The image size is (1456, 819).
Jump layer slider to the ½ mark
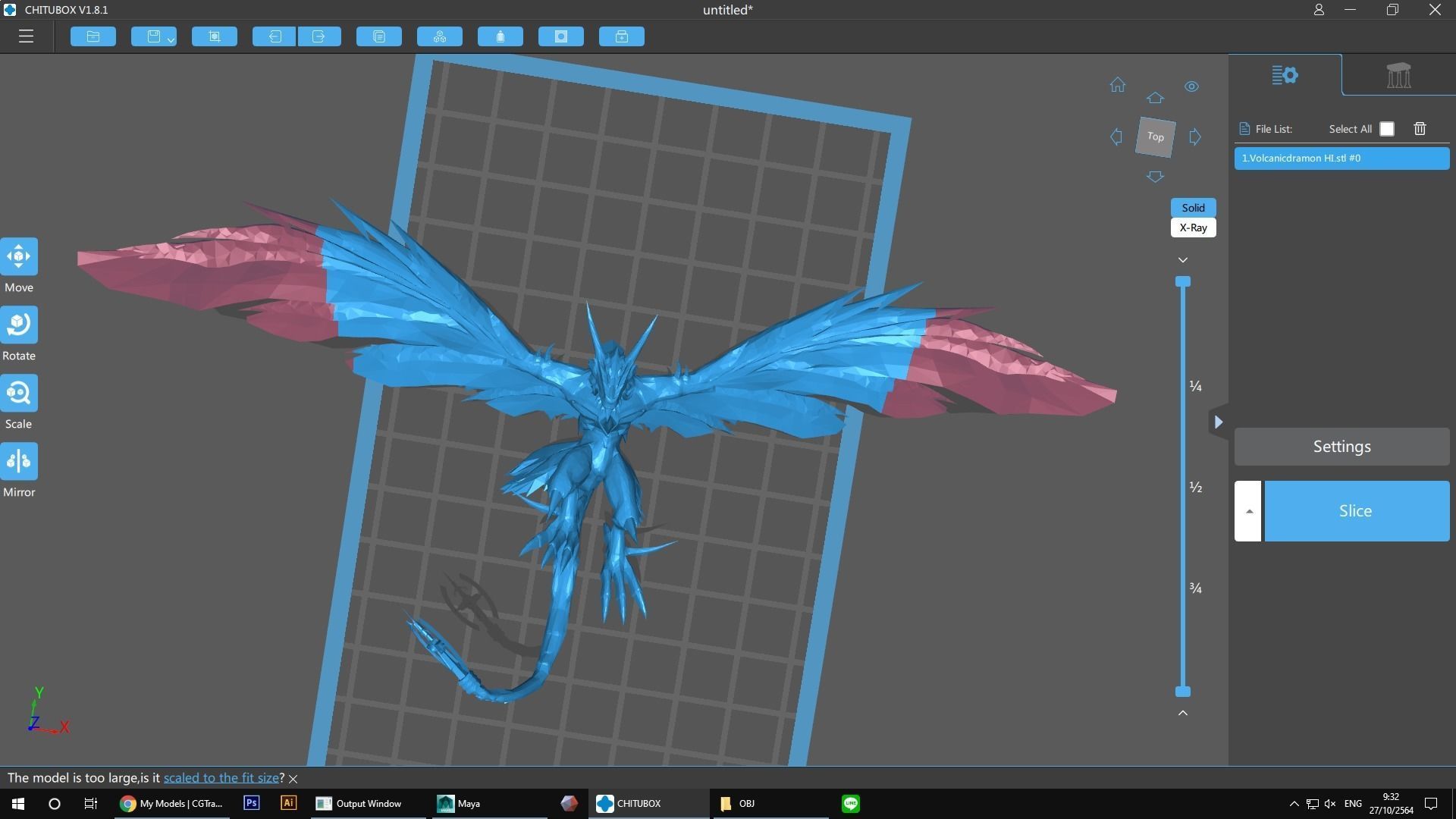(1196, 488)
